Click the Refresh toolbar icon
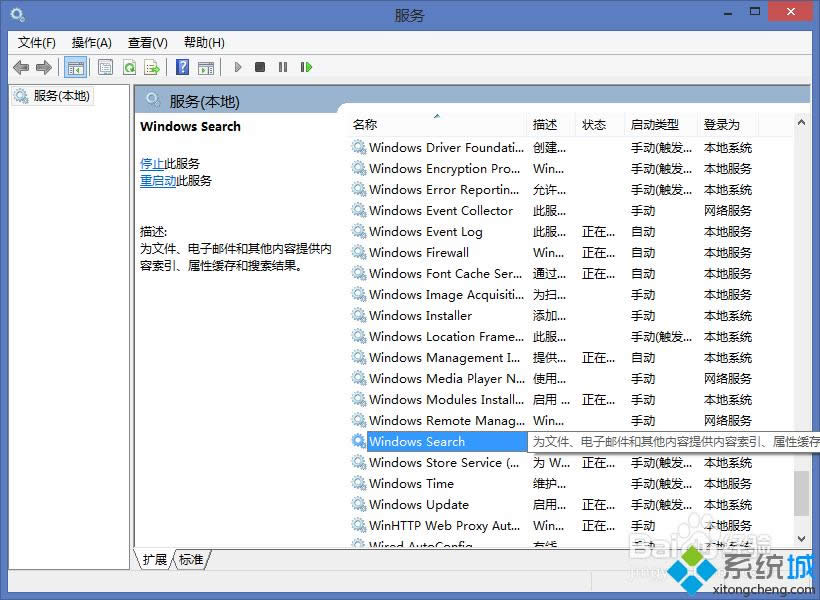The width and height of the screenshot is (820, 600). click(130, 67)
